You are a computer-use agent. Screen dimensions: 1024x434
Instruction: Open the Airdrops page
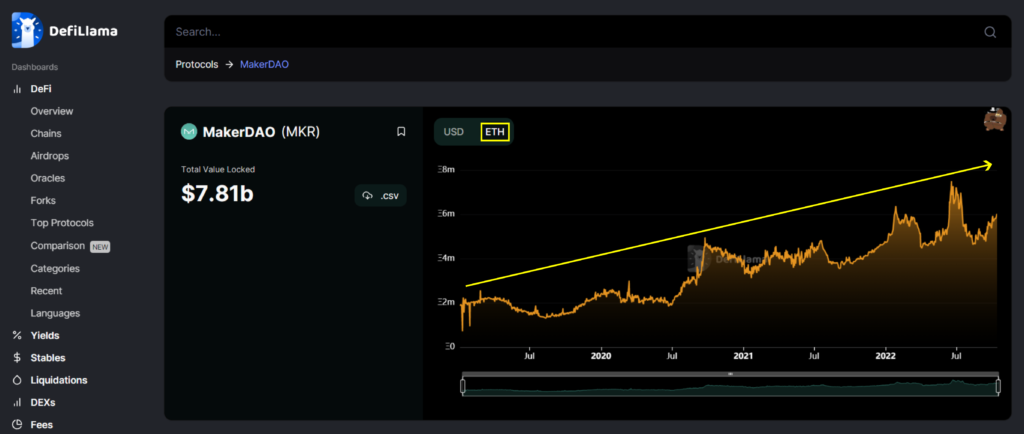tap(49, 156)
